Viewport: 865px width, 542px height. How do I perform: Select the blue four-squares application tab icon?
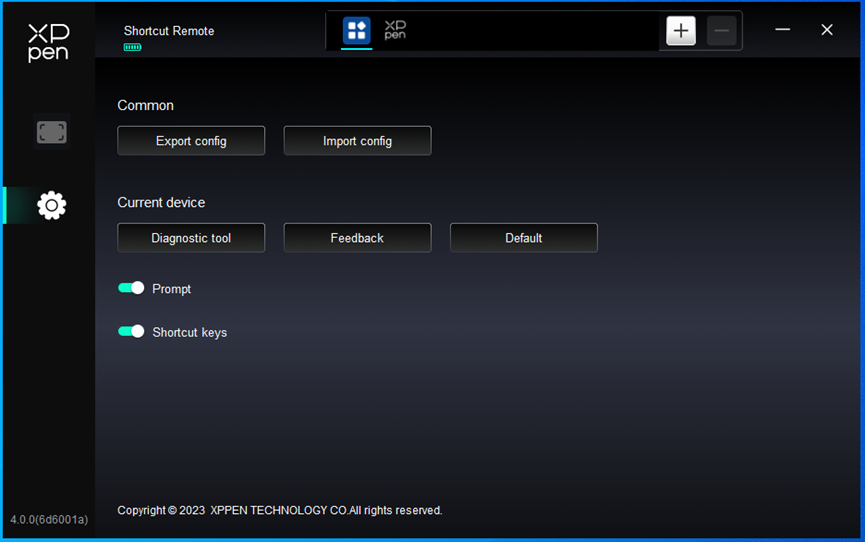click(357, 30)
